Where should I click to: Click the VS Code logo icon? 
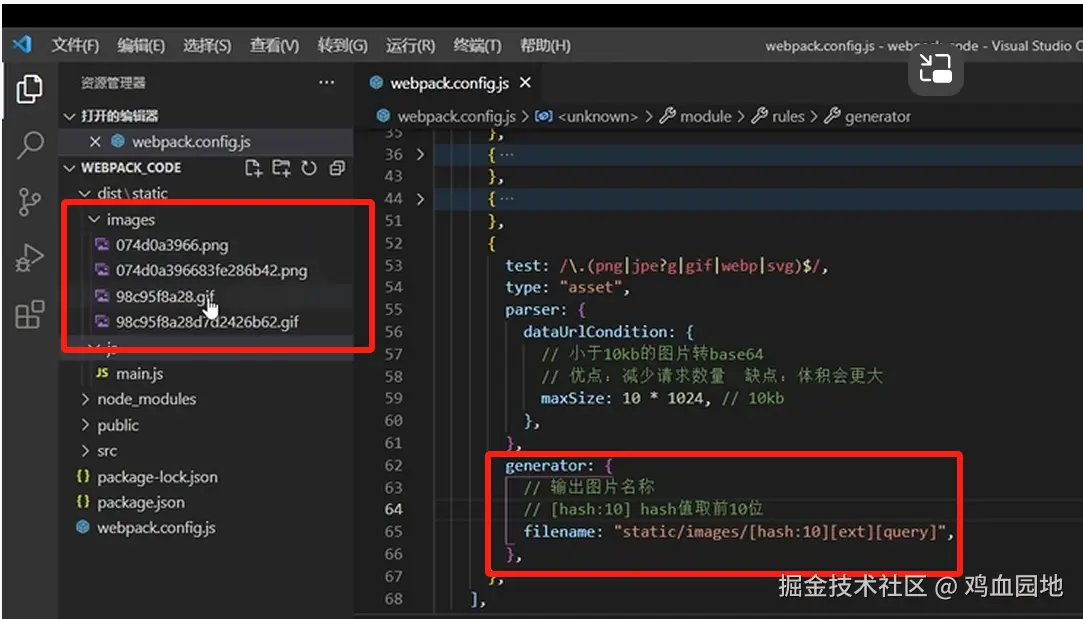(22, 44)
